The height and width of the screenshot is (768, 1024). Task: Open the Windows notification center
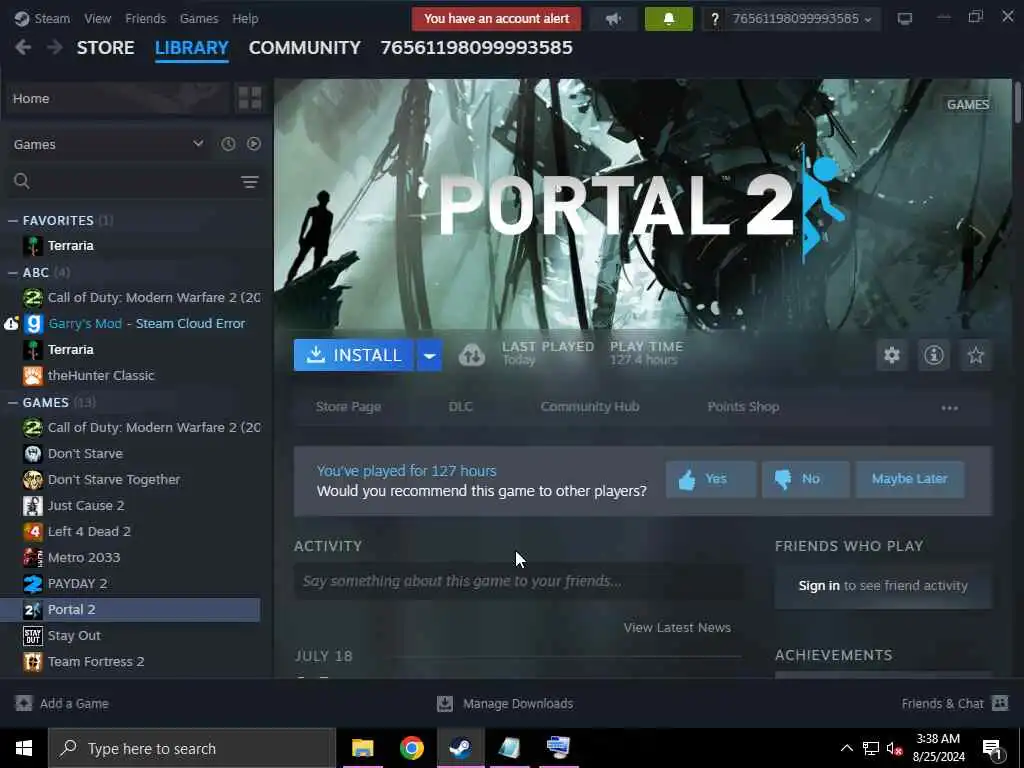tap(993, 749)
